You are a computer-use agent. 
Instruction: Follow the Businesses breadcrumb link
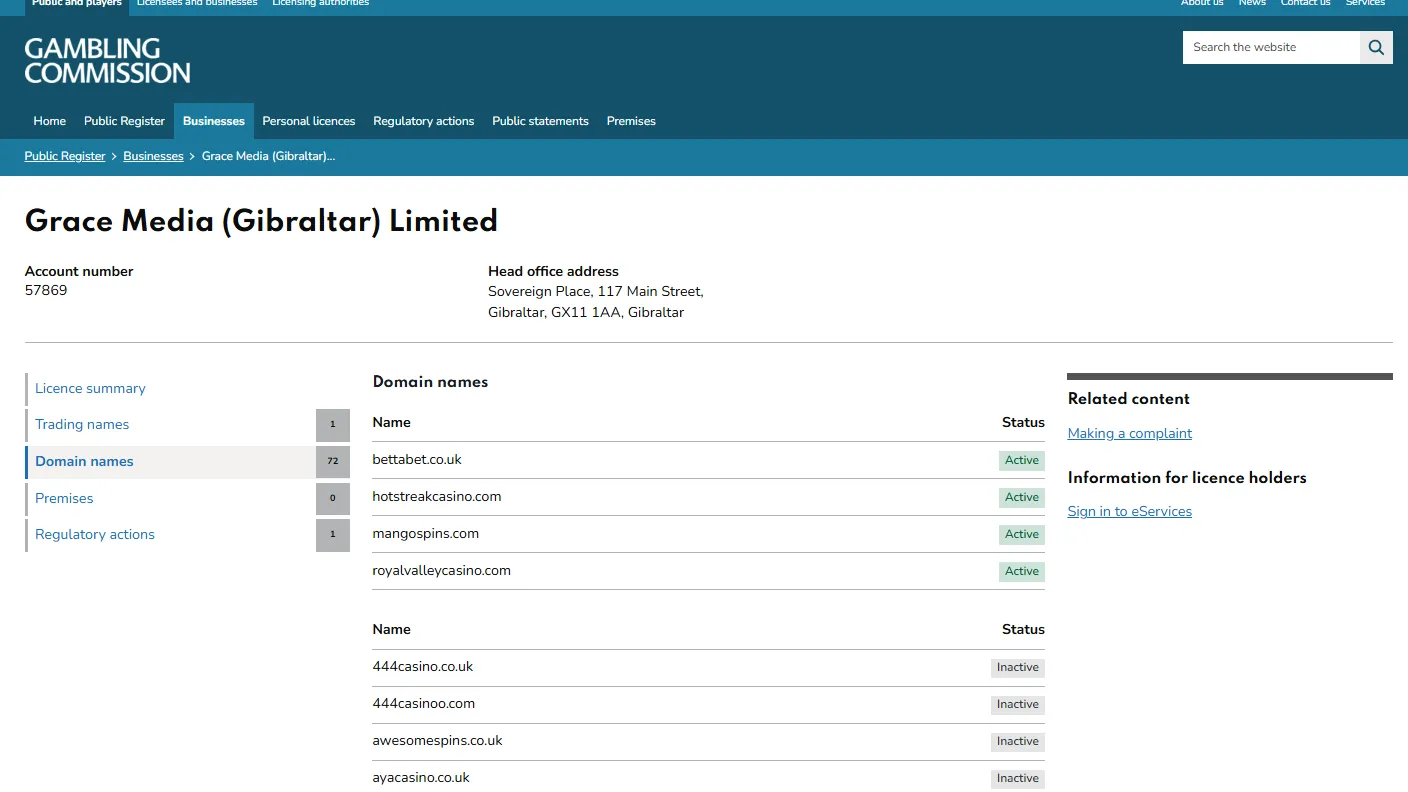153,156
